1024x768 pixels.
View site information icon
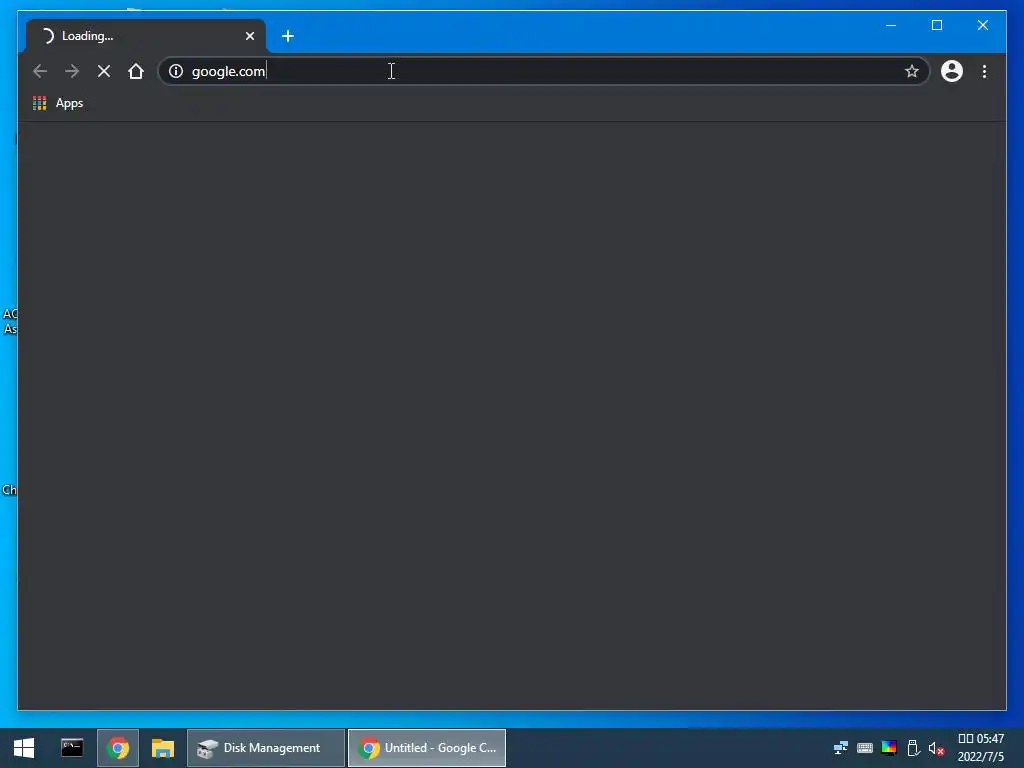pyautogui.click(x=176, y=71)
